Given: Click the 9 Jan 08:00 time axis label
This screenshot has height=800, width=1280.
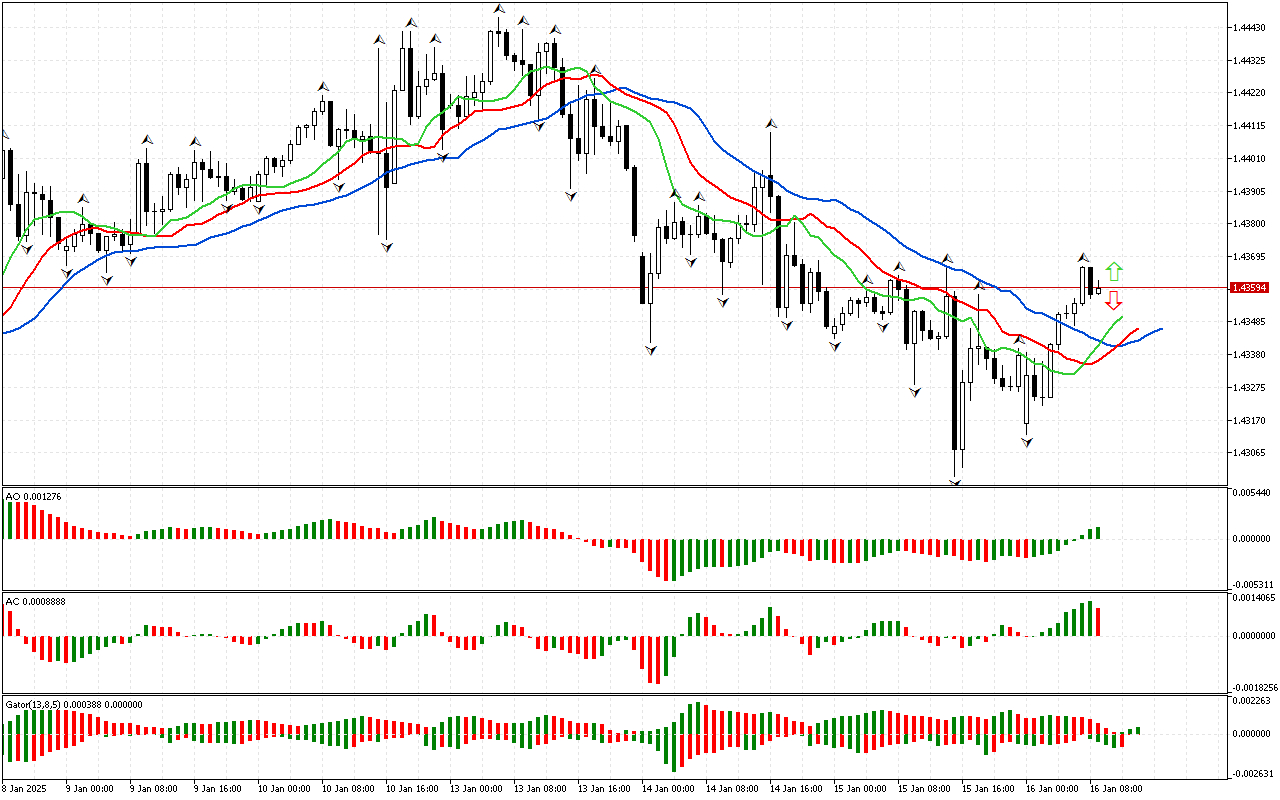Looking at the screenshot, I should 154,789.
